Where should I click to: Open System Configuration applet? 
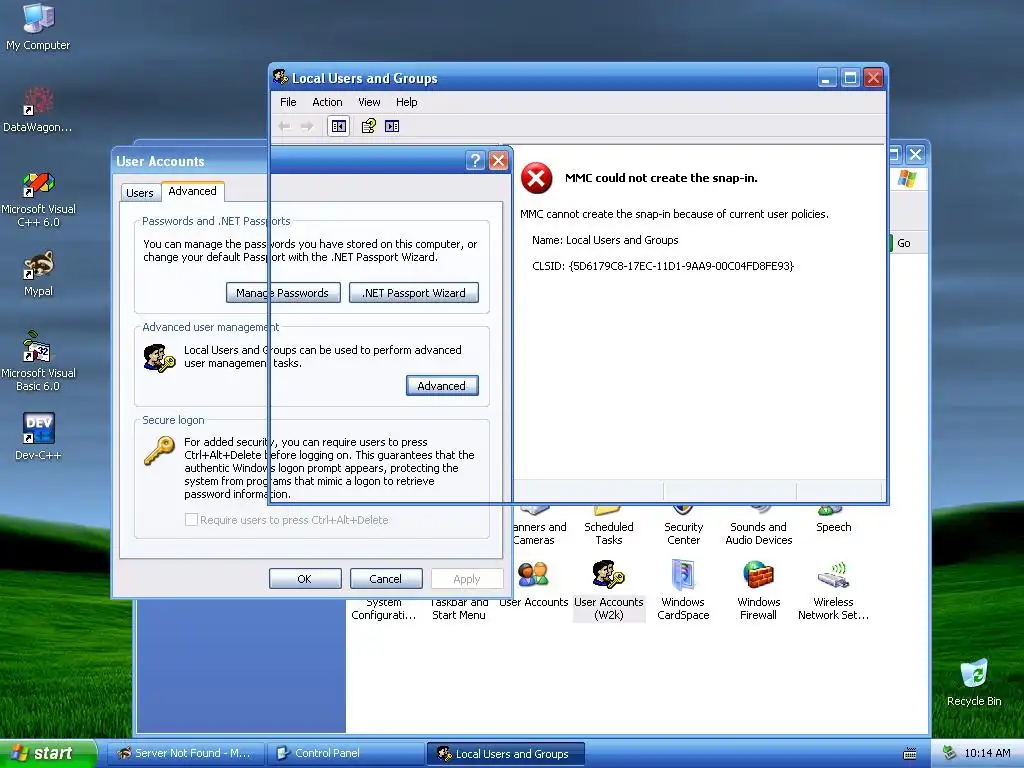click(383, 609)
